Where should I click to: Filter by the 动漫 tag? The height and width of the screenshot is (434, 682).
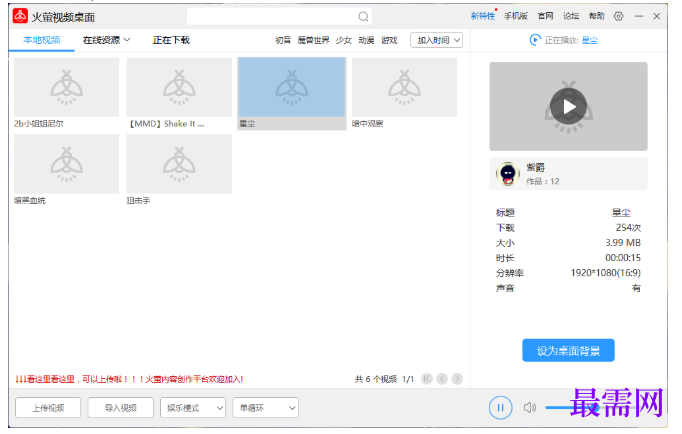coord(366,40)
